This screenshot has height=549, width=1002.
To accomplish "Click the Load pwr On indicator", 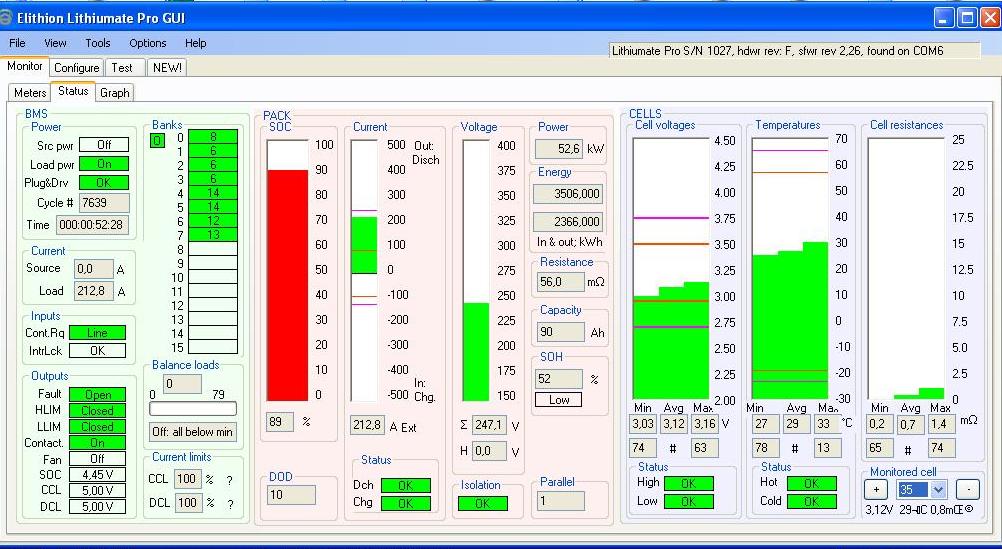I will point(104,164).
